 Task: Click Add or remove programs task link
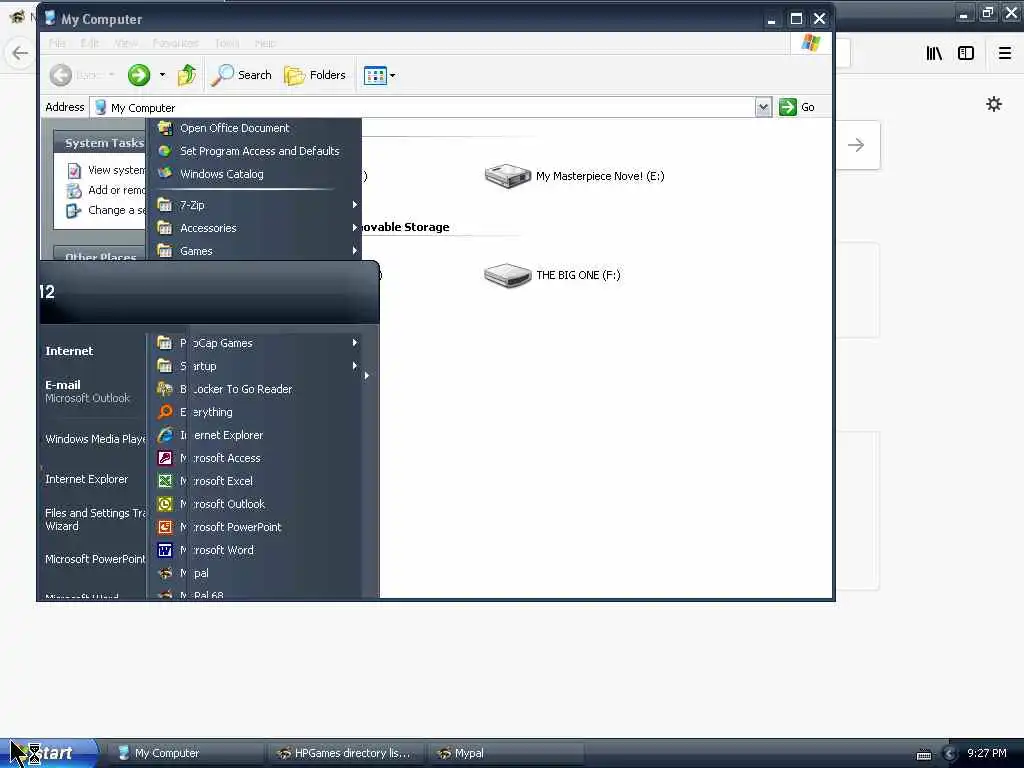(106, 190)
